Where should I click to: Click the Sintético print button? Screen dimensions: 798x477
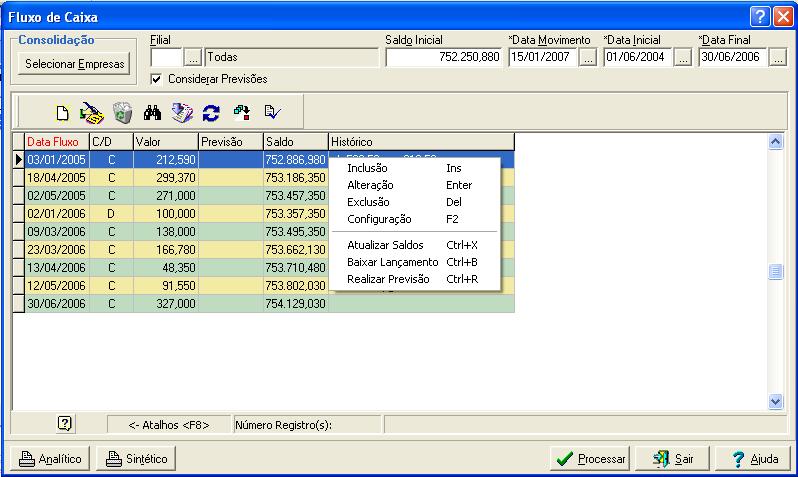click(x=136, y=459)
